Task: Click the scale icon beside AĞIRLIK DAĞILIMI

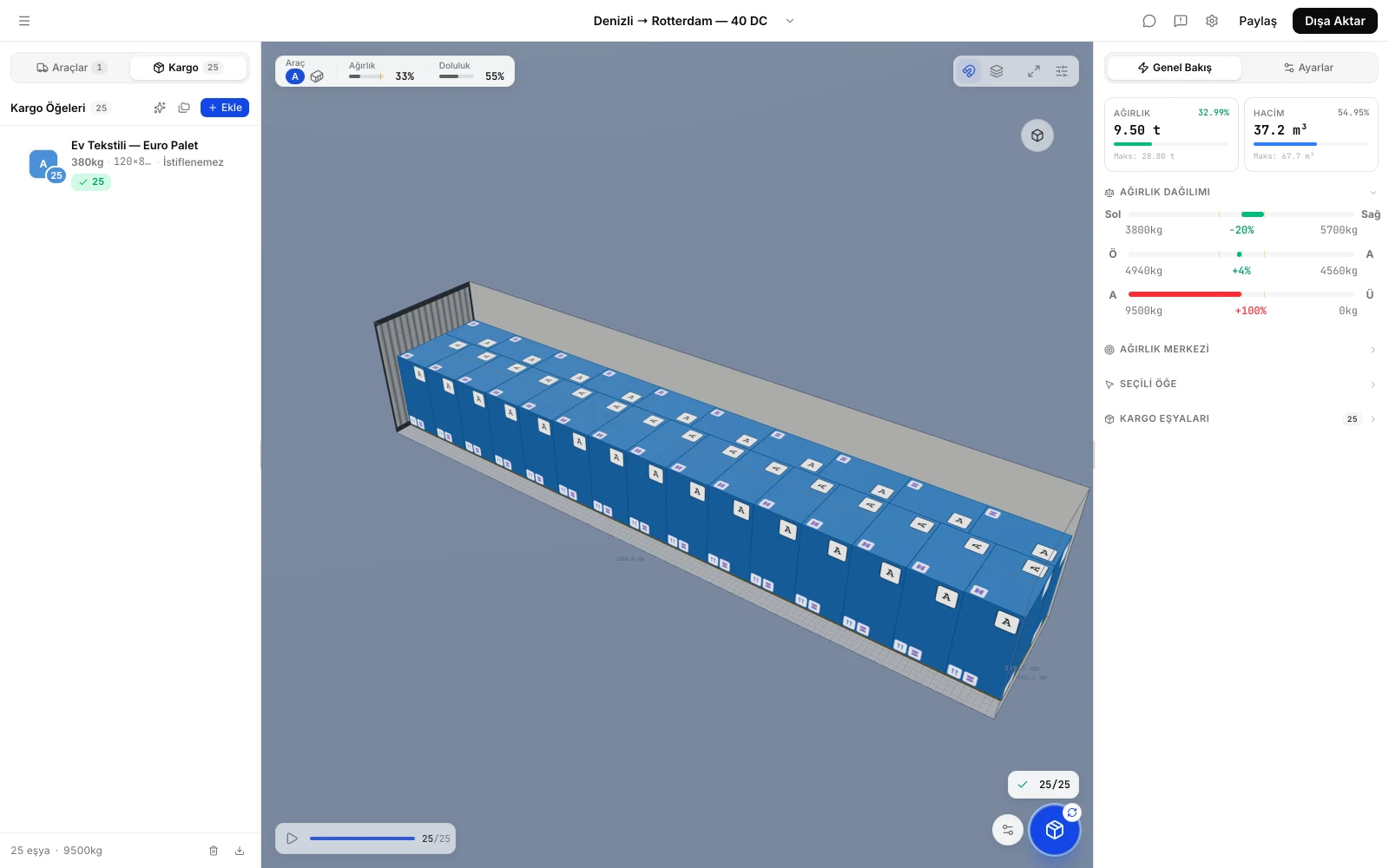Action: [x=1109, y=193]
